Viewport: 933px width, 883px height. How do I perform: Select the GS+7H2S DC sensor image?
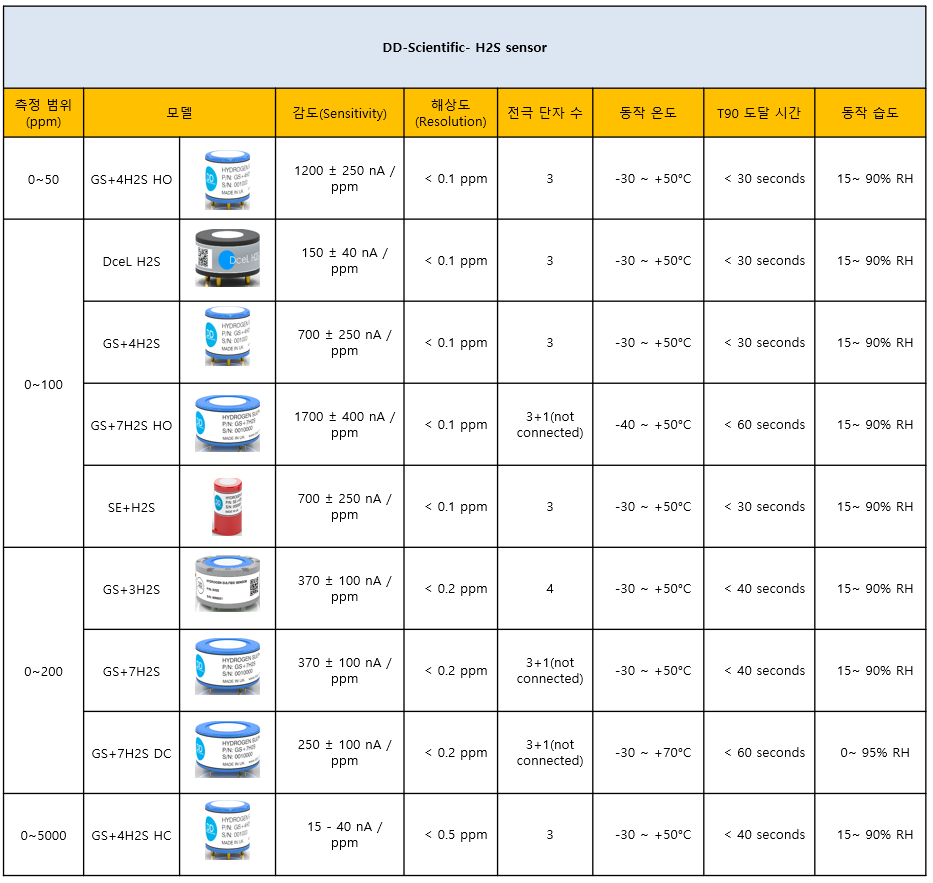227,753
